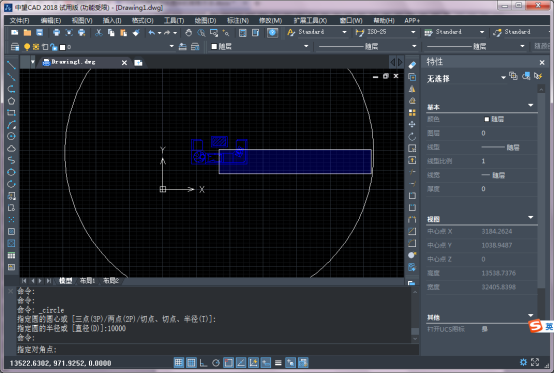Image resolution: width=554 pixels, height=374 pixels.
Task: Toggle snap mode in status bar
Action: tap(179, 363)
